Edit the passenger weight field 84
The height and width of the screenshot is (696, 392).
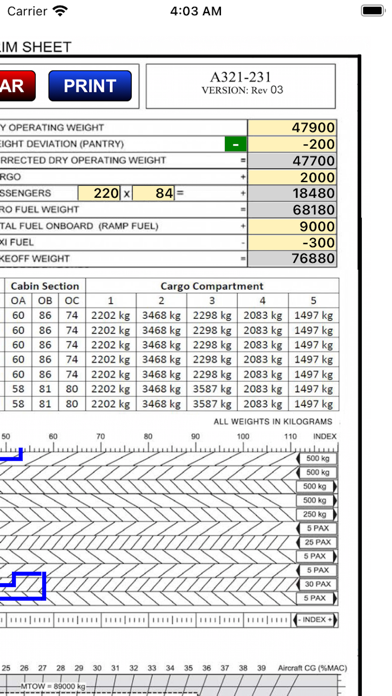coord(154,194)
